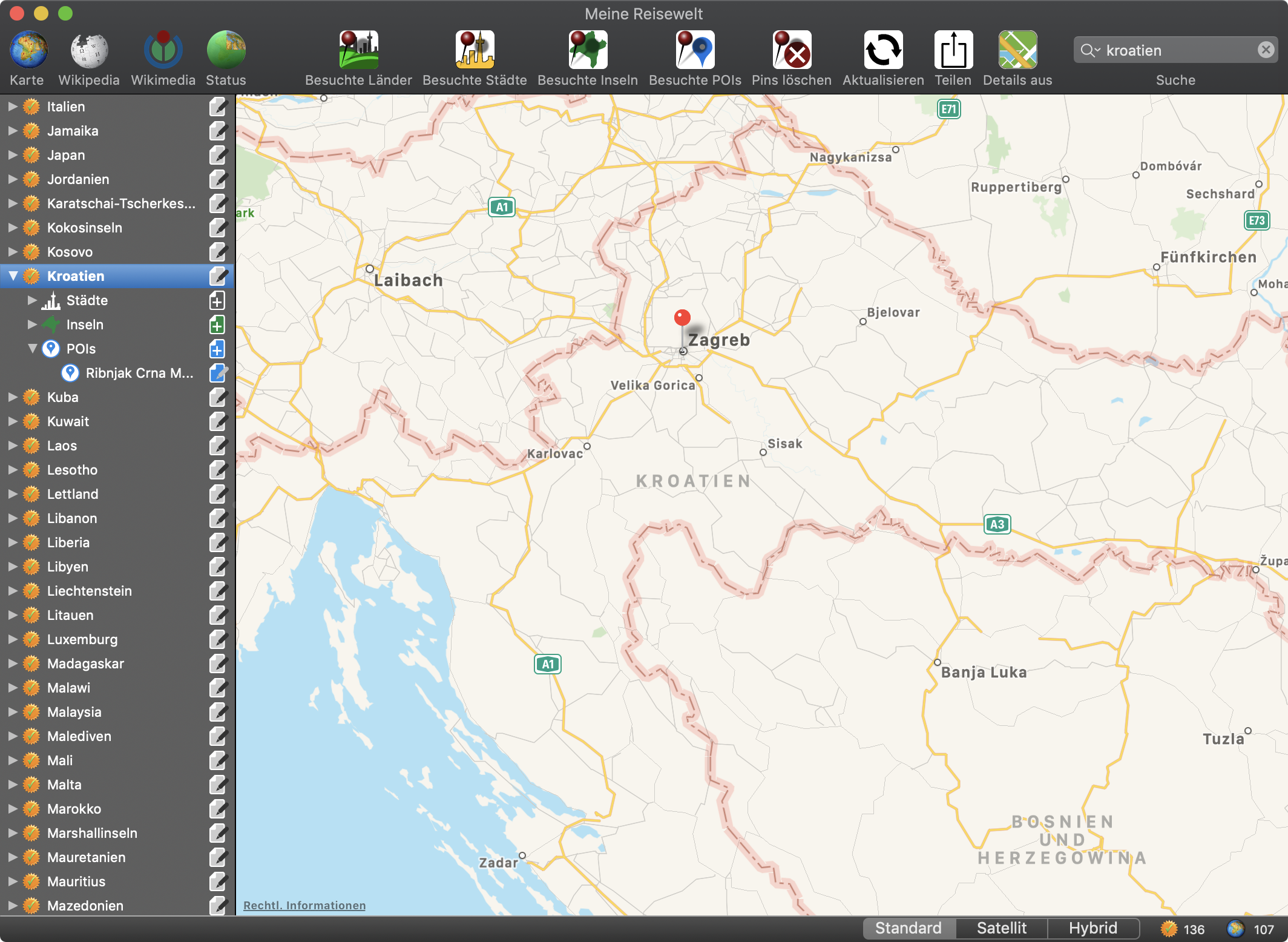Edit the Ribnjak Crna M... POI
This screenshot has width=1288, height=942.
218,373
